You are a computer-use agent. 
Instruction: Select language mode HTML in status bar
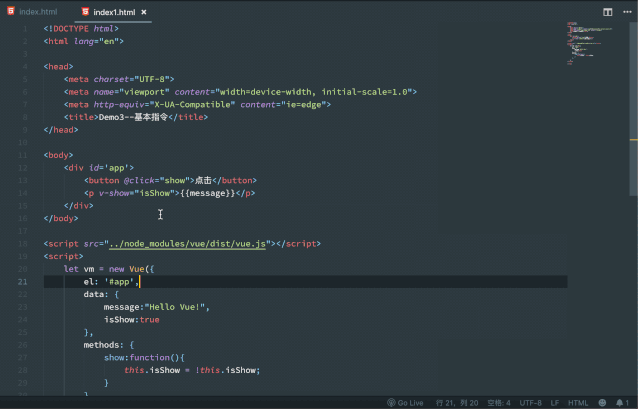click(578, 402)
